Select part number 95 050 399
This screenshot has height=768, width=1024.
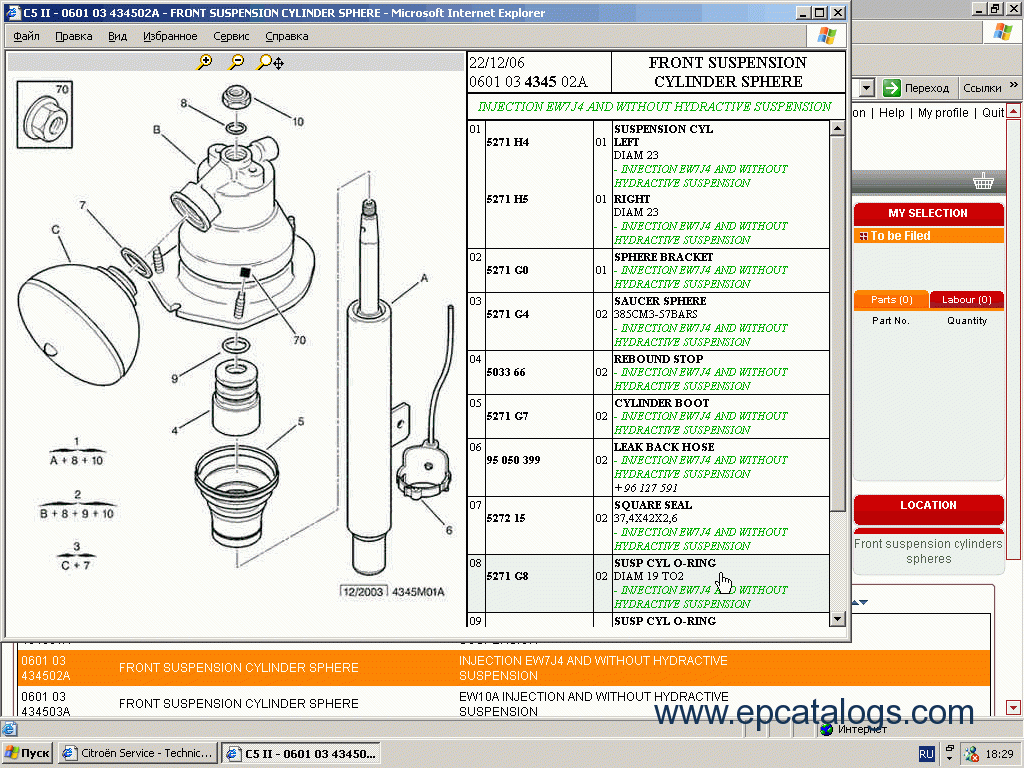pyautogui.click(x=513, y=460)
